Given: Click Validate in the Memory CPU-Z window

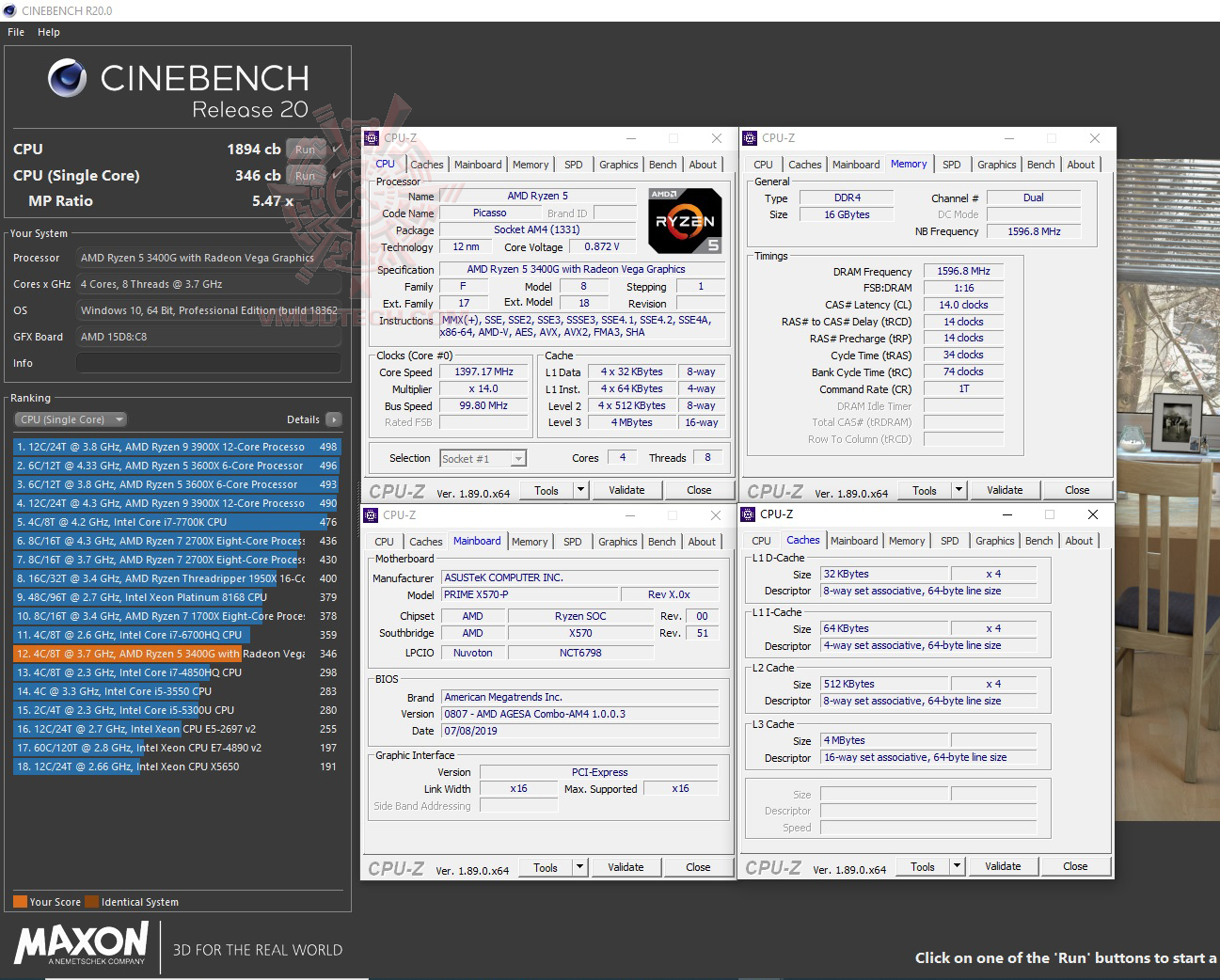Looking at the screenshot, I should pos(1005,490).
